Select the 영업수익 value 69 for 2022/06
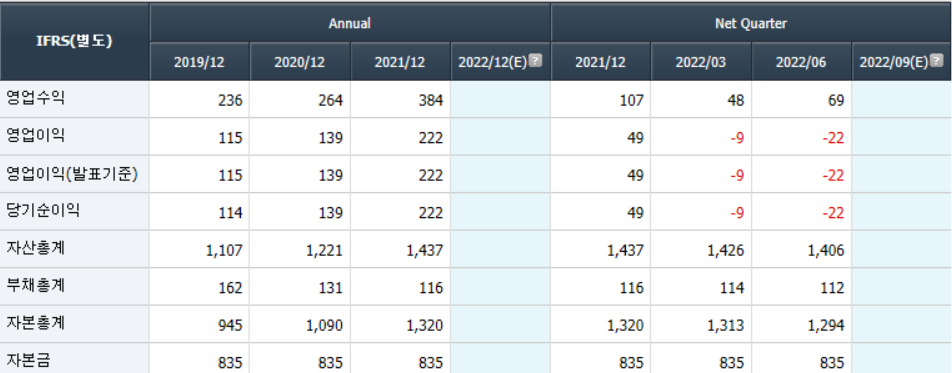This screenshot has height=373, width=952. (836, 101)
